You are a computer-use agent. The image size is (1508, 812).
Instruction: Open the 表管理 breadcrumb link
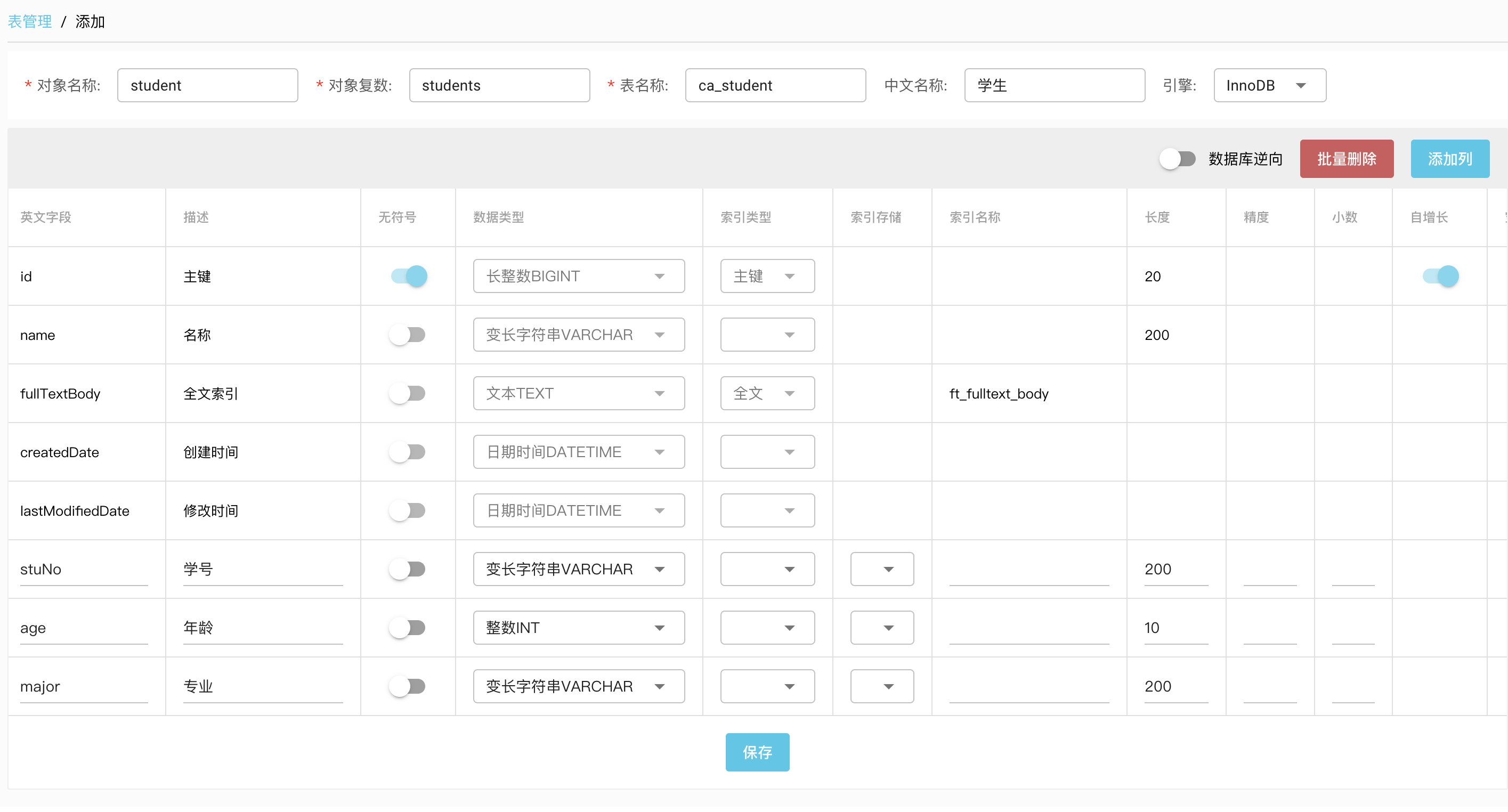tap(29, 21)
